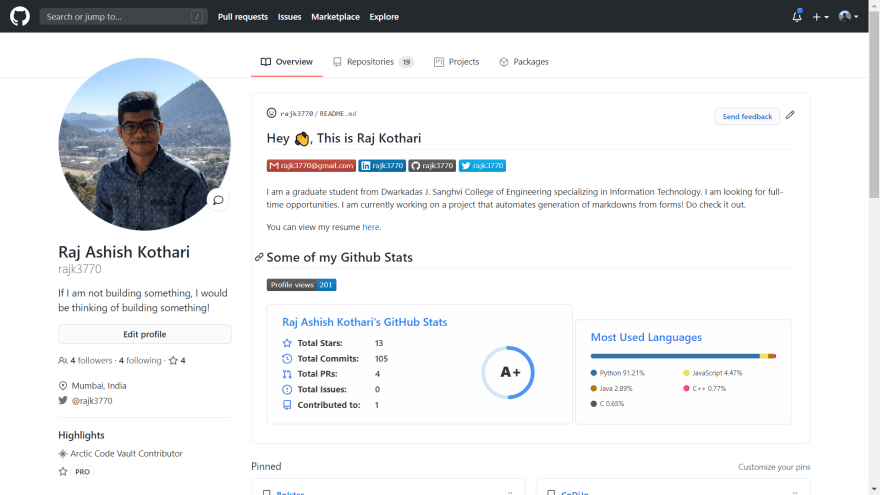Open the resume 'here' link
The height and width of the screenshot is (495, 880).
(371, 227)
